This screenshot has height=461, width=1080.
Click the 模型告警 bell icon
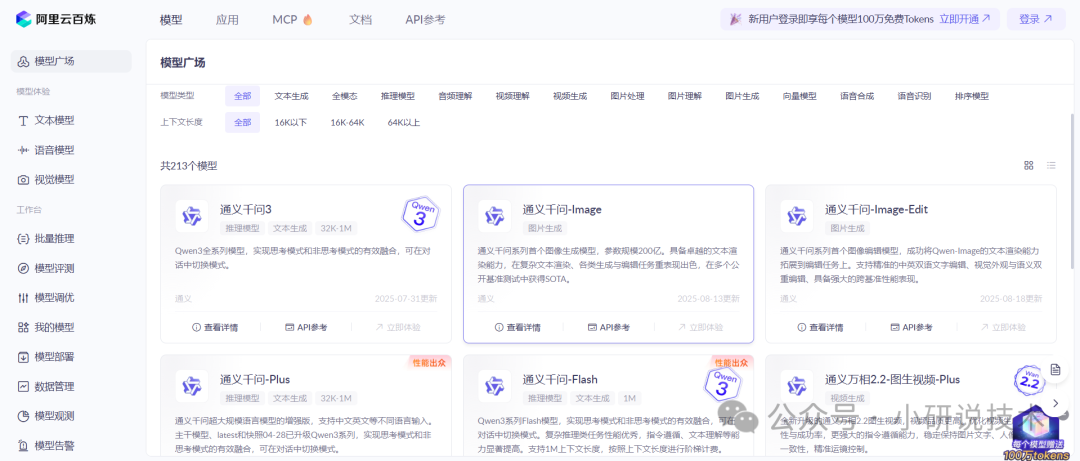(23, 445)
